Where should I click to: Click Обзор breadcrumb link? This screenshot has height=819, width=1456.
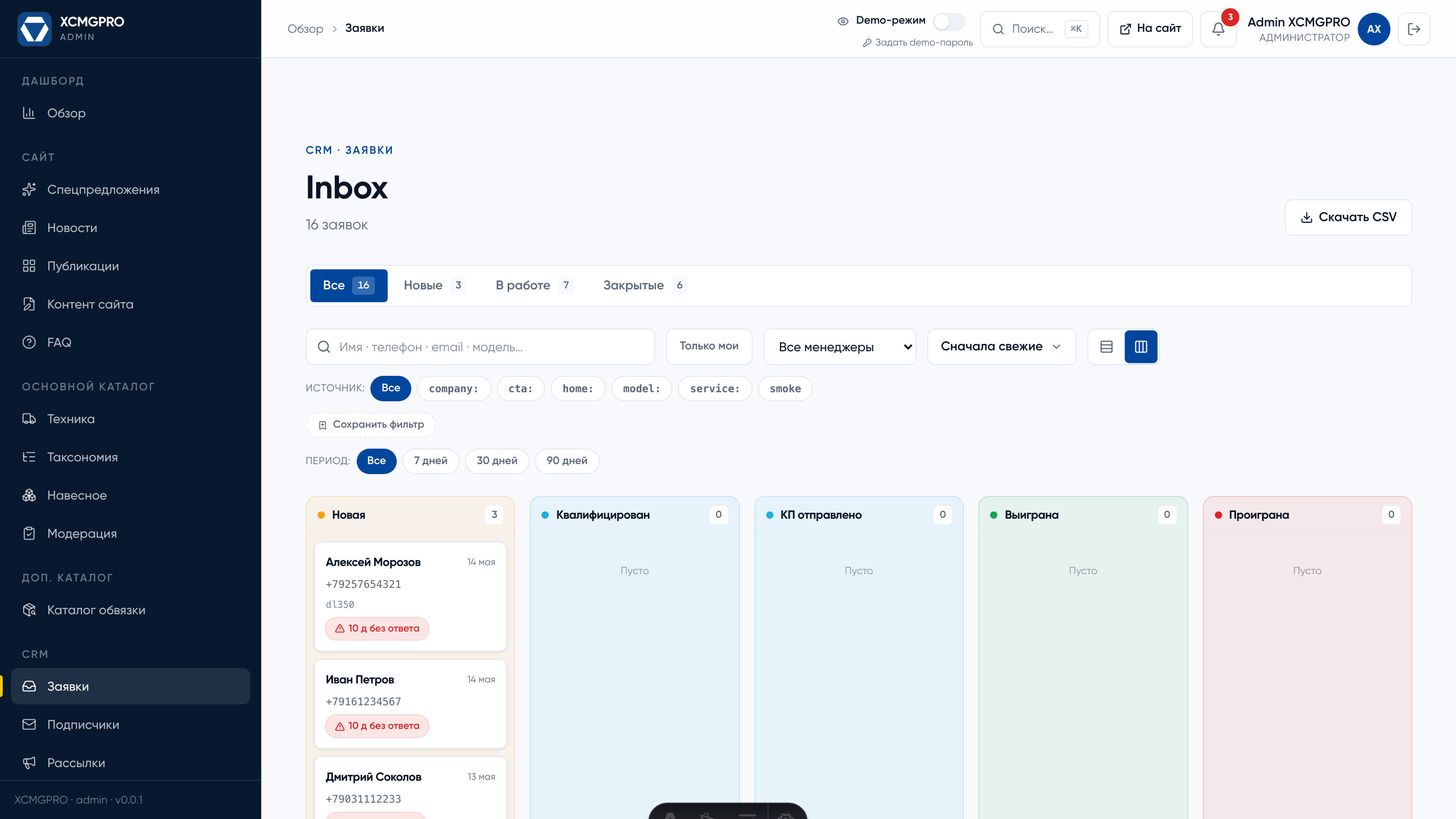coord(305,29)
